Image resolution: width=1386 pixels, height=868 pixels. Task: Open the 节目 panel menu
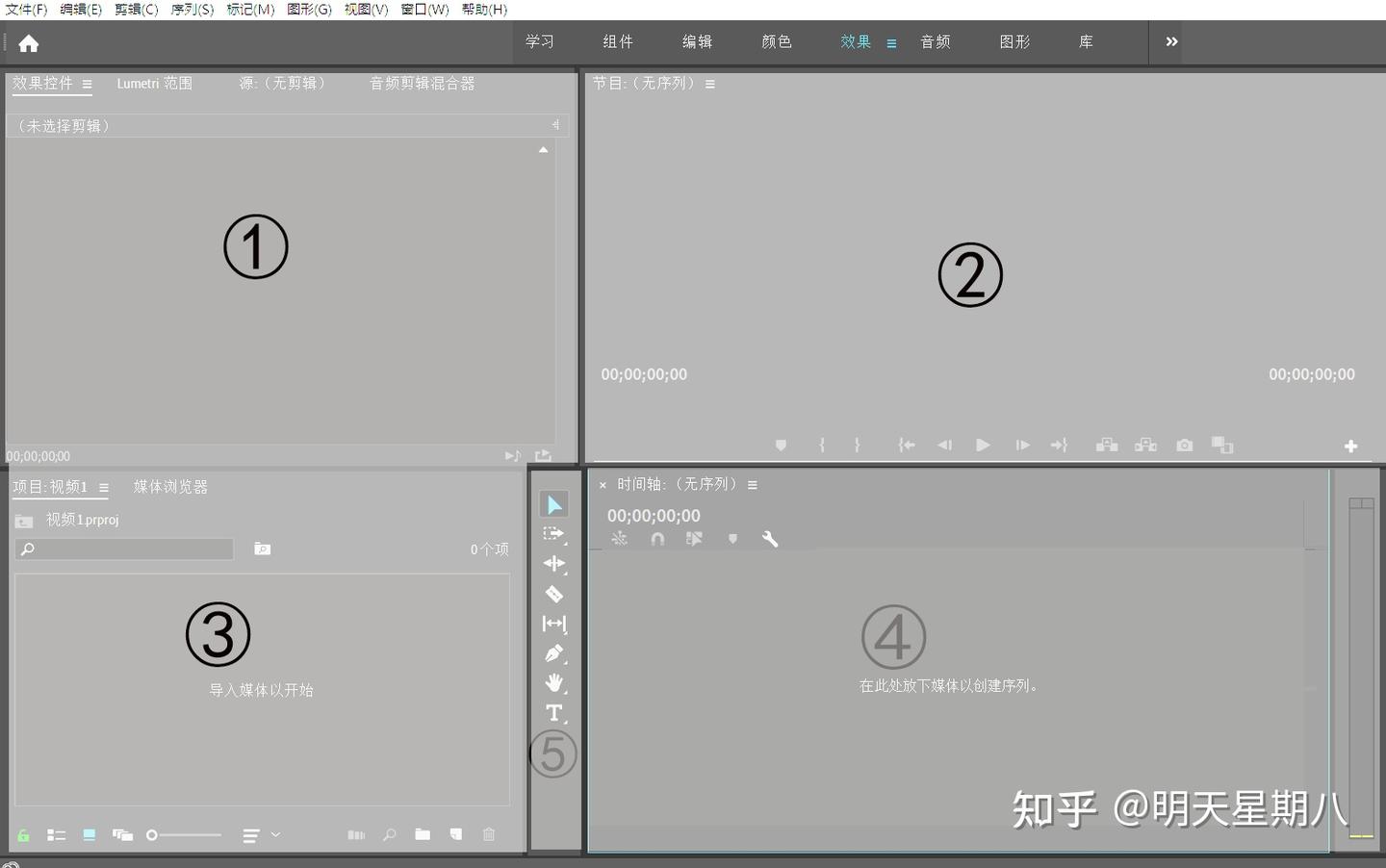[x=710, y=85]
